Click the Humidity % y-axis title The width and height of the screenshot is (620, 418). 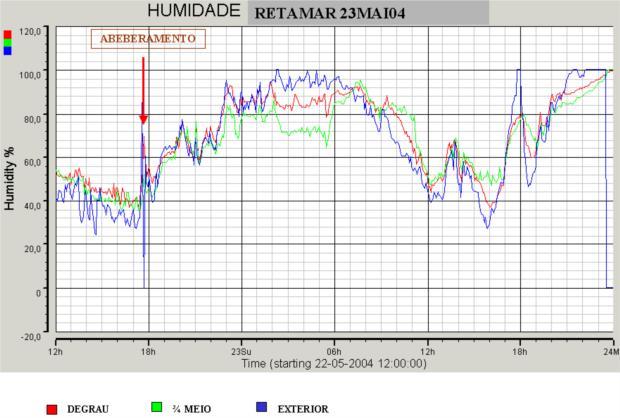point(9,180)
